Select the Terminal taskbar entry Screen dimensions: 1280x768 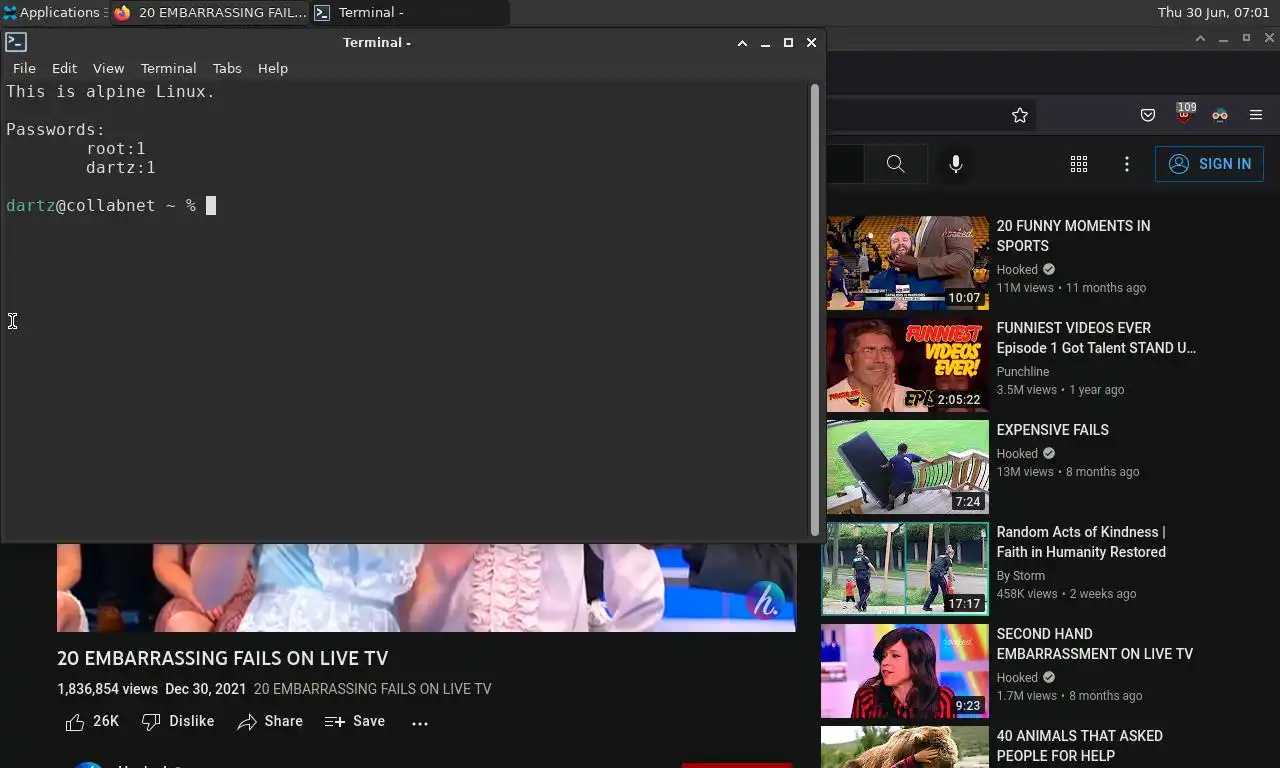(409, 13)
